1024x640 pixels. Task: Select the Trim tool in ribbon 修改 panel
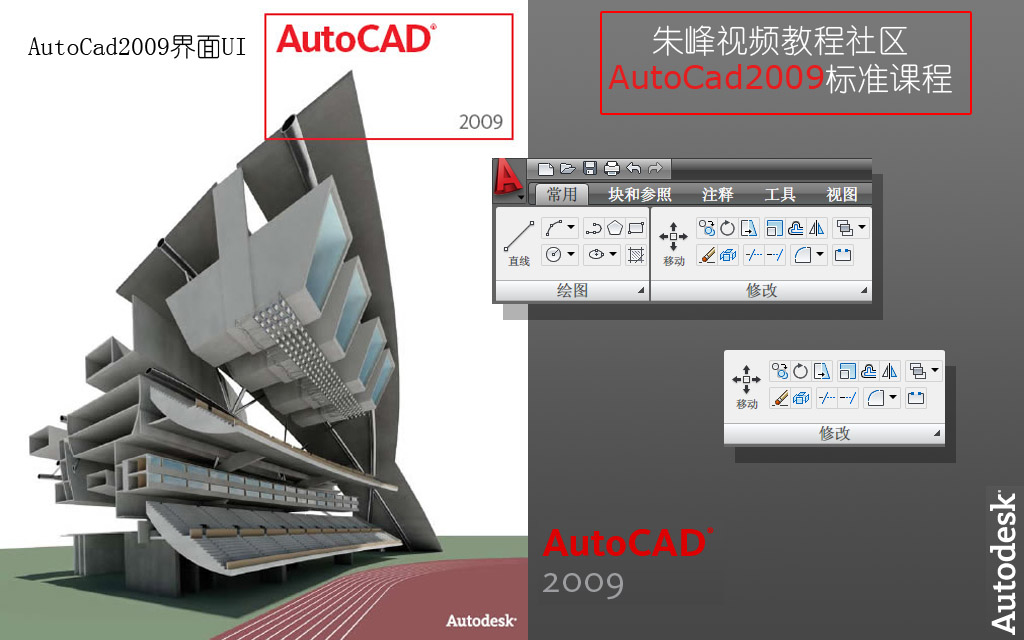pyautogui.click(x=754, y=255)
